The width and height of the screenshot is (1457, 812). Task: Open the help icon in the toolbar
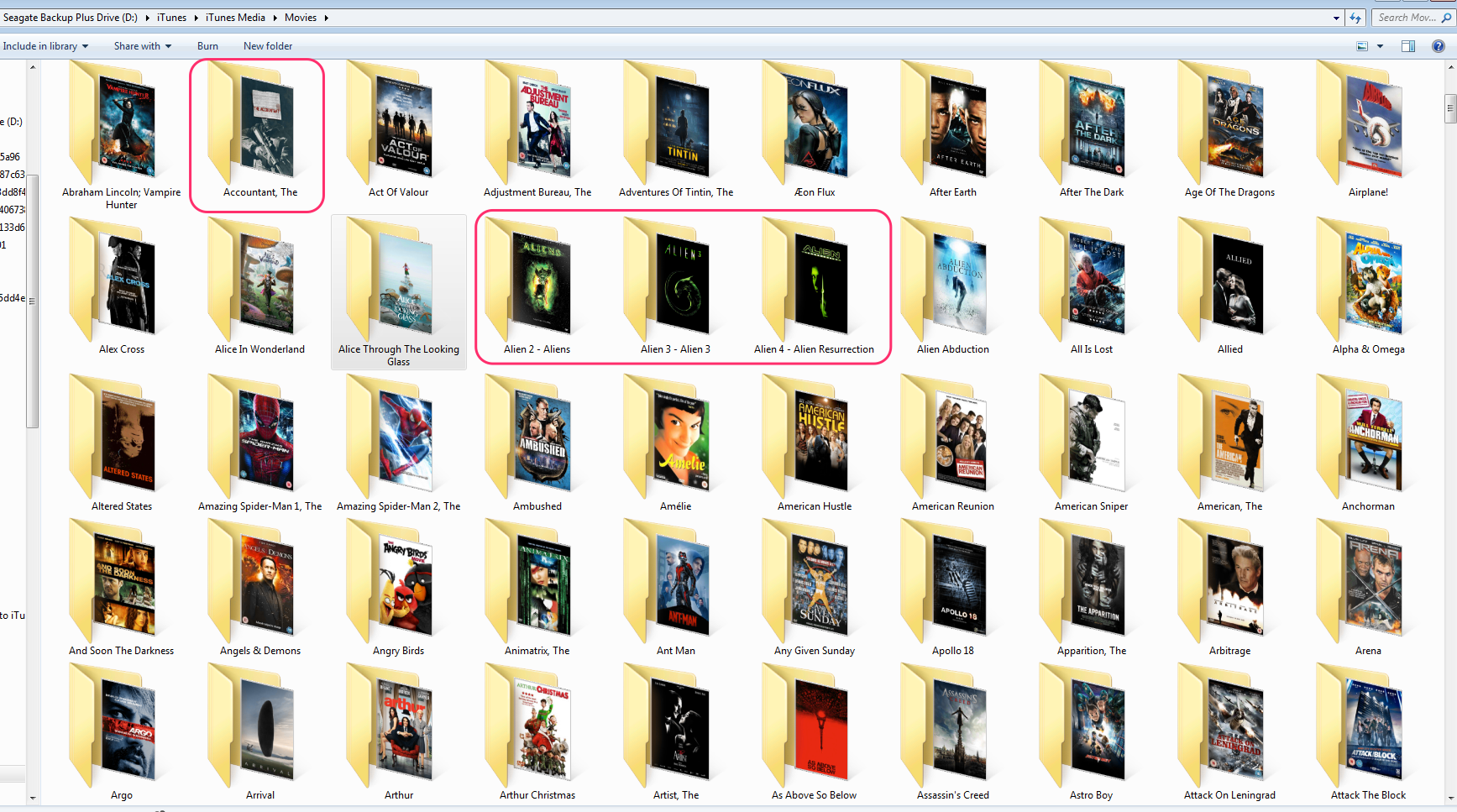click(x=1439, y=46)
